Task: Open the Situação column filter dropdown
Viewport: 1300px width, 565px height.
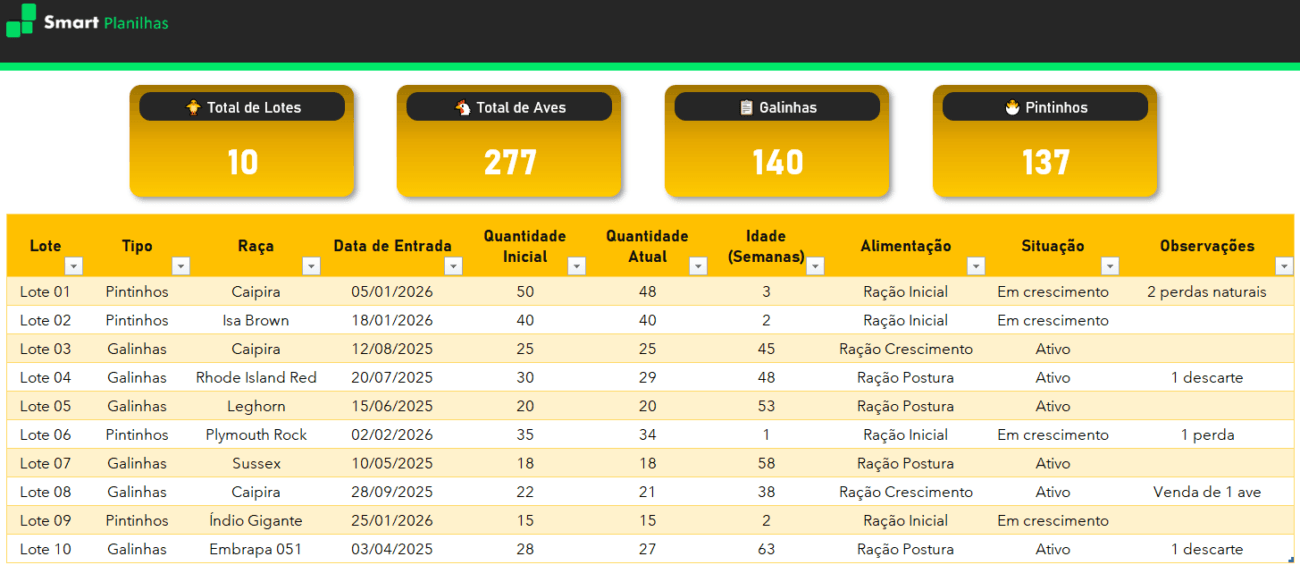Action: 1110,266
